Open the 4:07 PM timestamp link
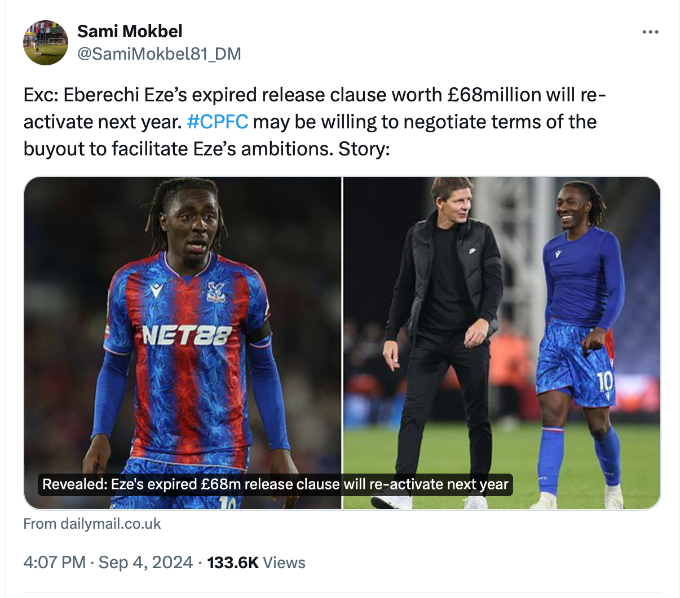Image resolution: width=680 pixels, height=598 pixels. click(56, 563)
